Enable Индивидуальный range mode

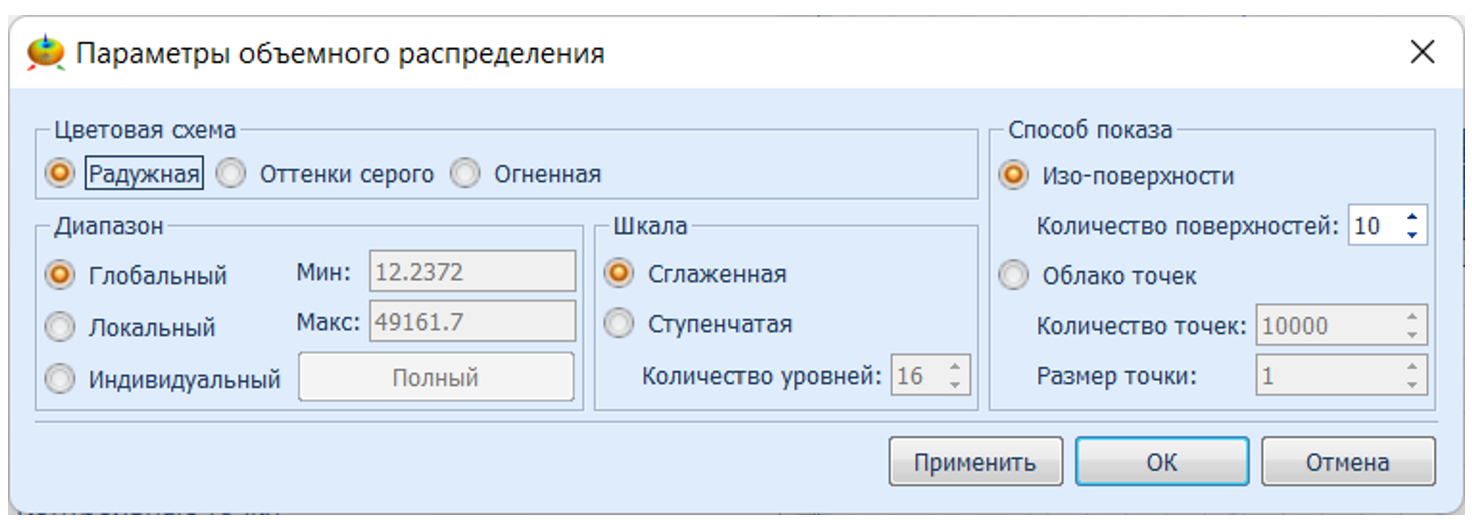[x=60, y=379]
